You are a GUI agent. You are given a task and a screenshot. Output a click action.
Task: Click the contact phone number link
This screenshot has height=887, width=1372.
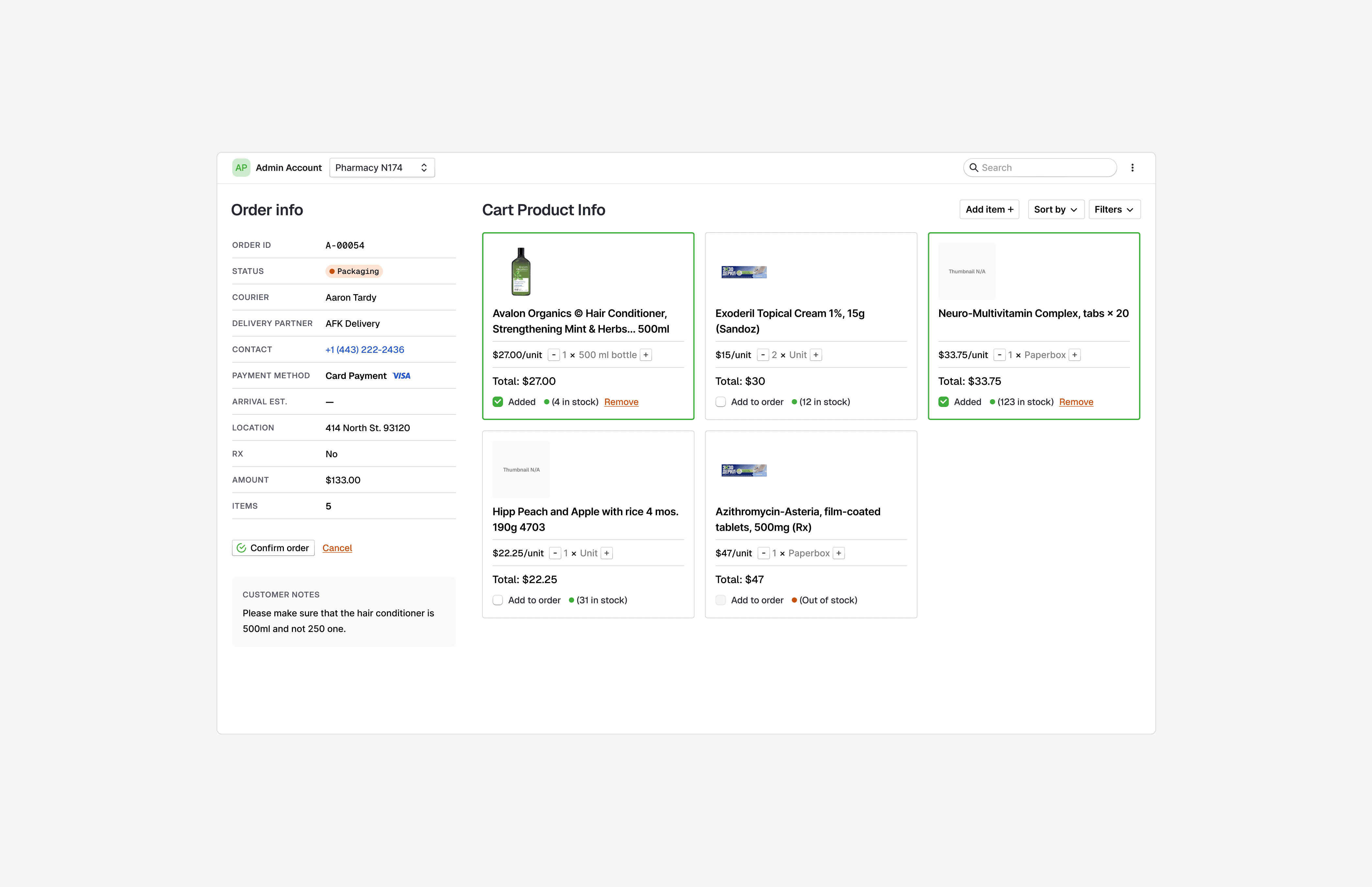pyautogui.click(x=365, y=350)
